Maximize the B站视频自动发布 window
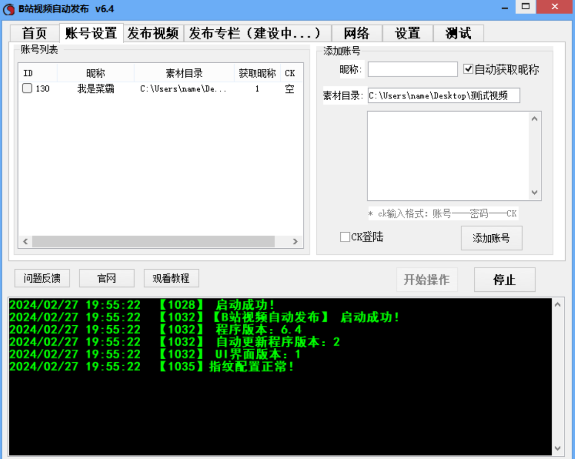Image resolution: width=575 pixels, height=459 pixels. [x=525, y=7]
